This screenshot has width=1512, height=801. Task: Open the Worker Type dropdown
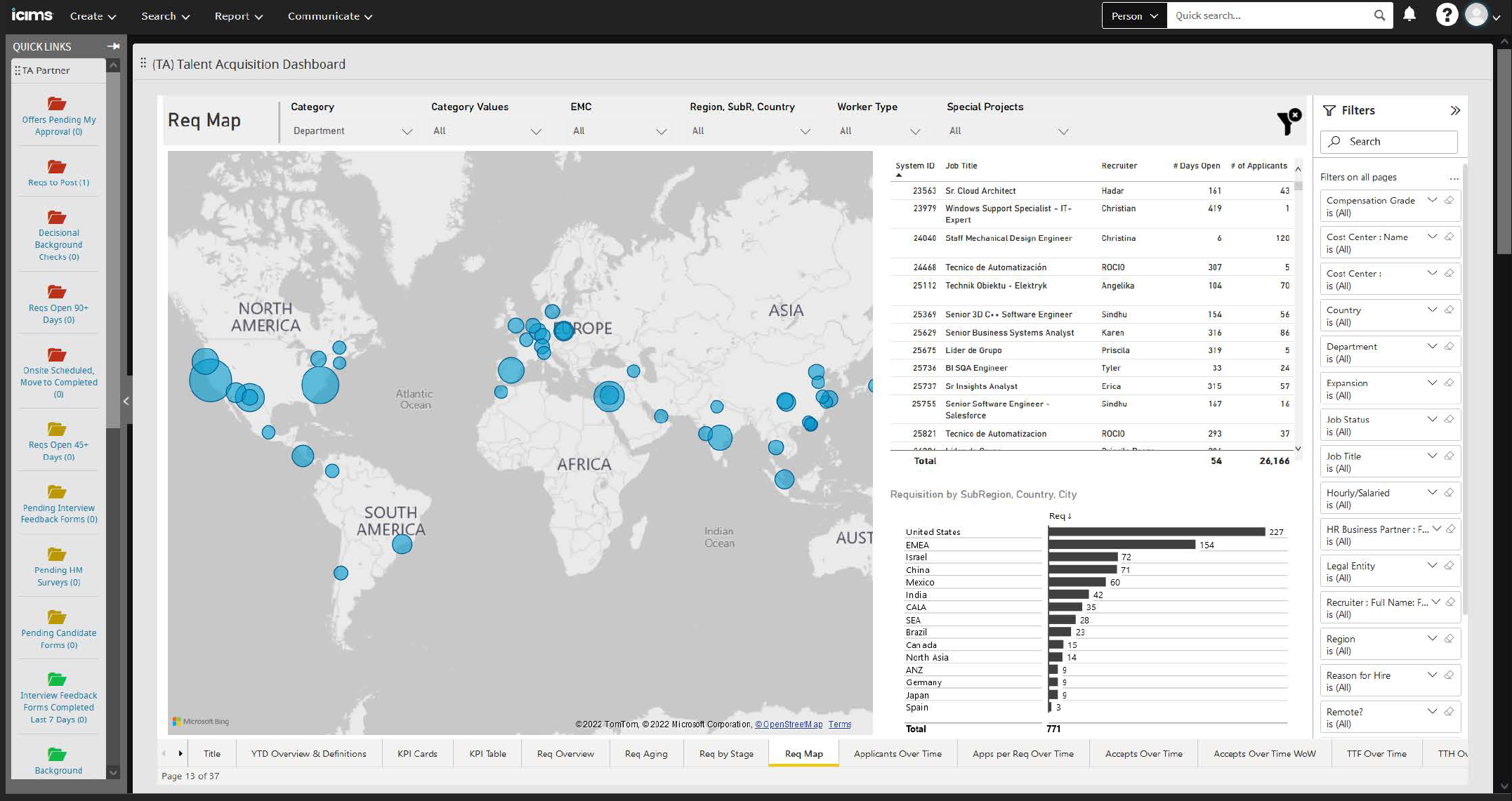point(879,131)
